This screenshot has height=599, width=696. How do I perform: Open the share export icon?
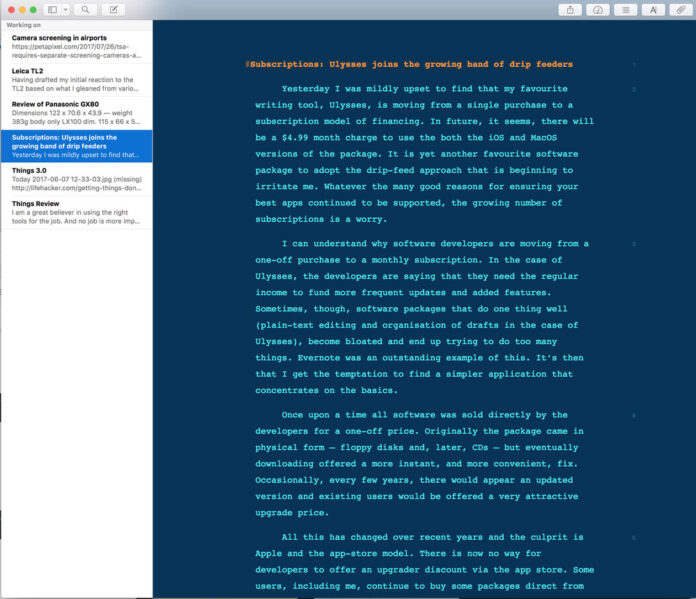(x=571, y=9)
